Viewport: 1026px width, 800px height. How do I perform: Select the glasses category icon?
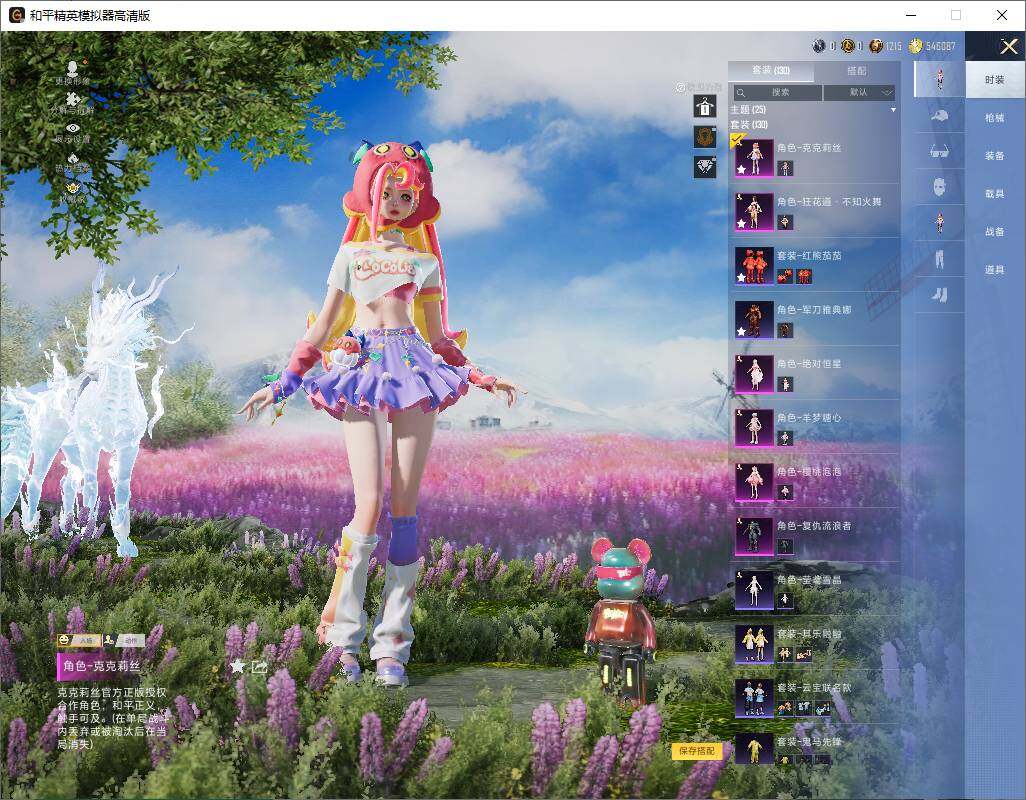pyautogui.click(x=939, y=152)
